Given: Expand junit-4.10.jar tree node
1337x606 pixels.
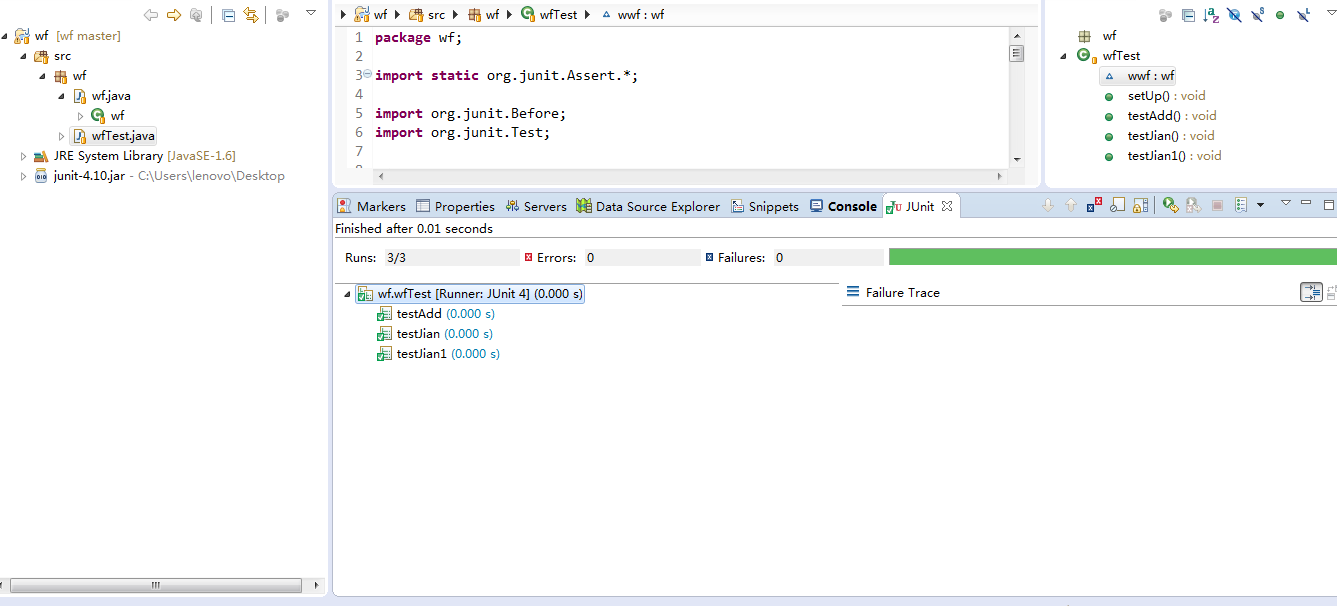Looking at the screenshot, I should 23,176.
